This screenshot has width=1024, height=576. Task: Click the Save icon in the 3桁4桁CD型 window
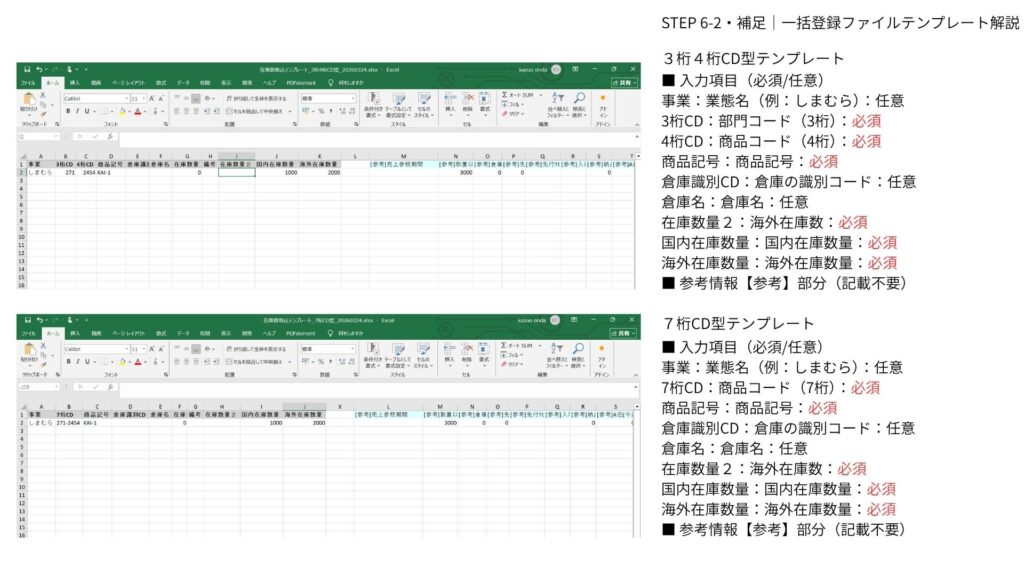[27, 69]
